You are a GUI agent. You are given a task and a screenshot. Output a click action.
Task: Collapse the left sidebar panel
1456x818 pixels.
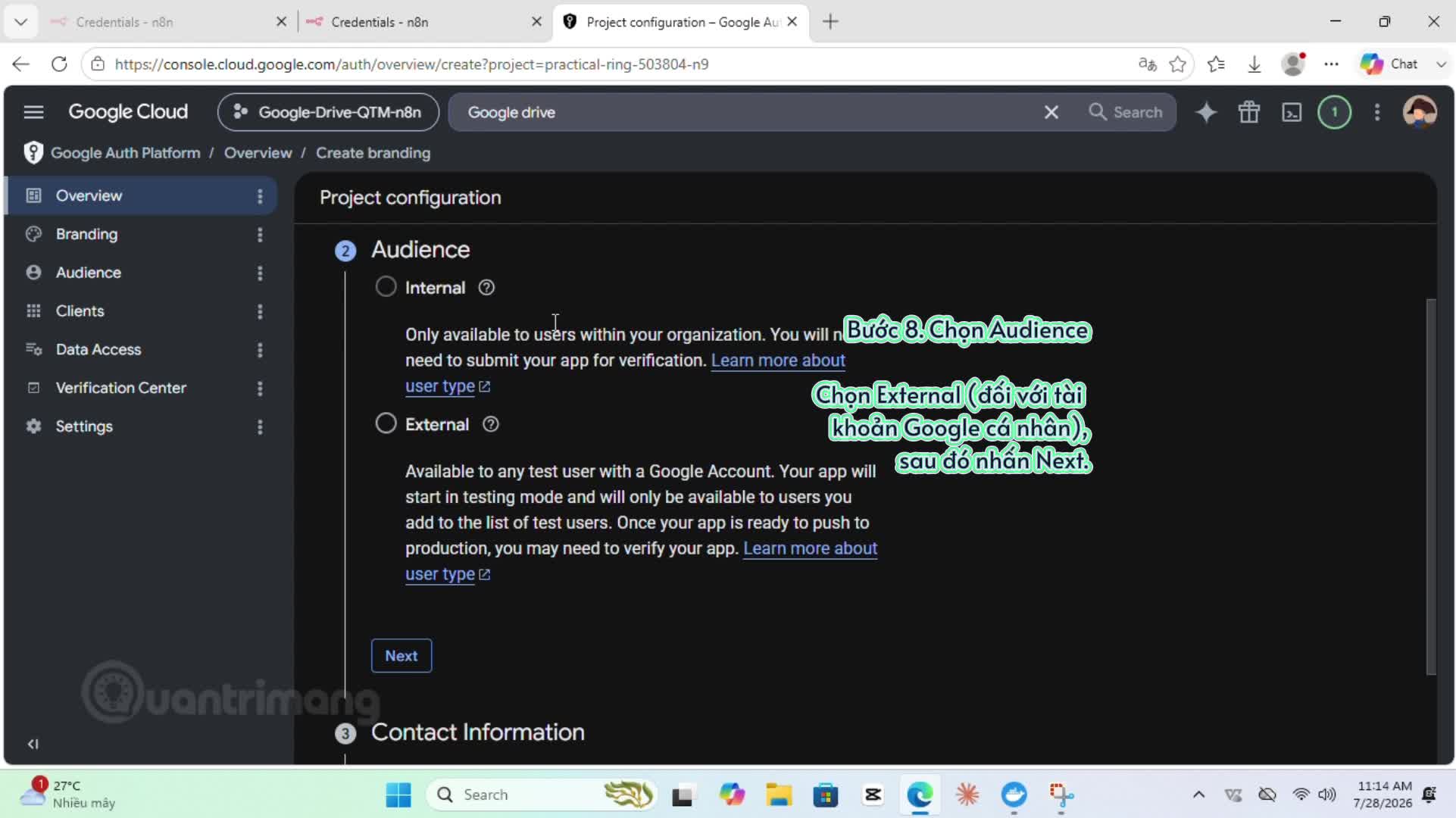33,744
